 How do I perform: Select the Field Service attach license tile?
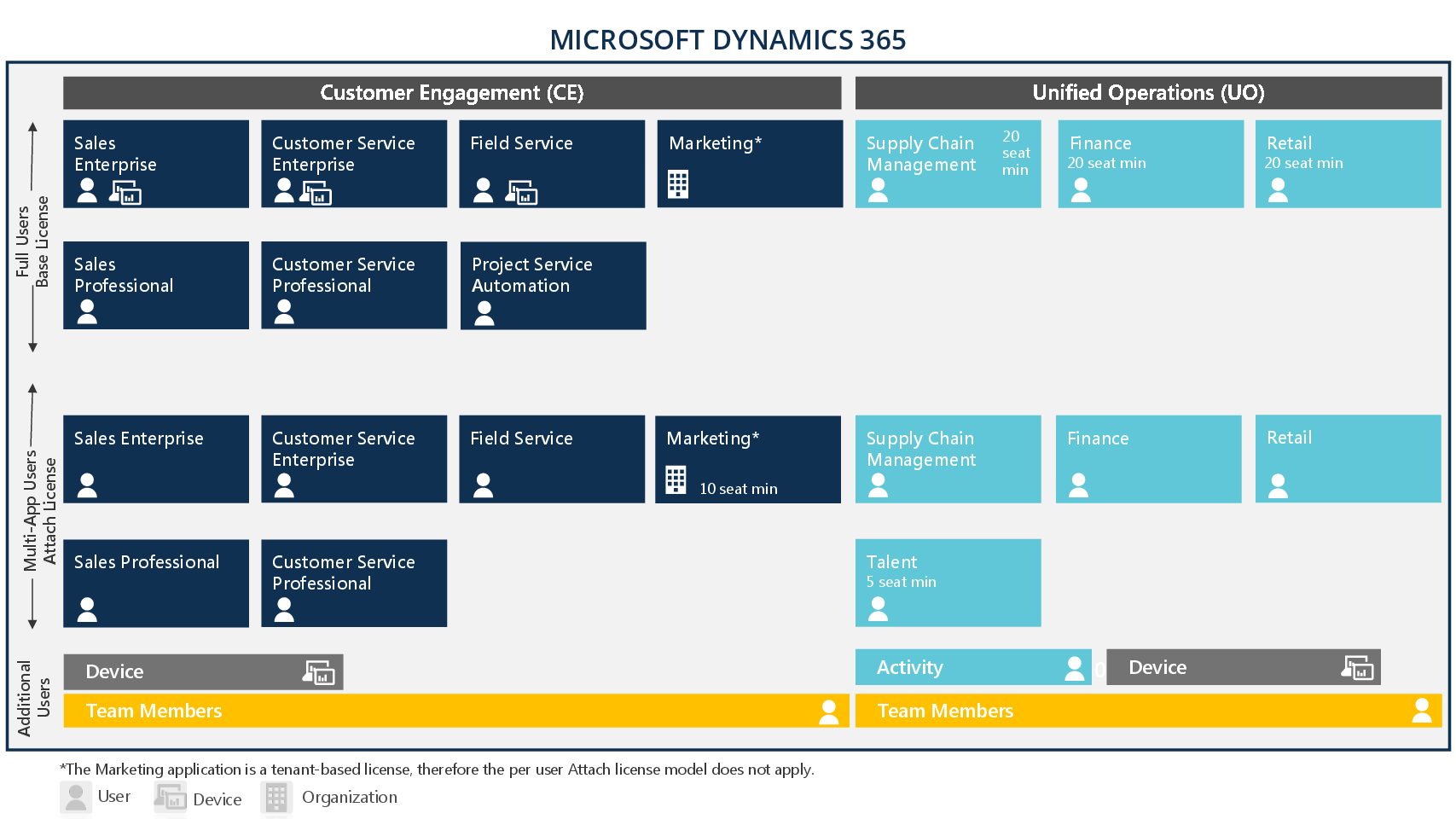tap(551, 458)
